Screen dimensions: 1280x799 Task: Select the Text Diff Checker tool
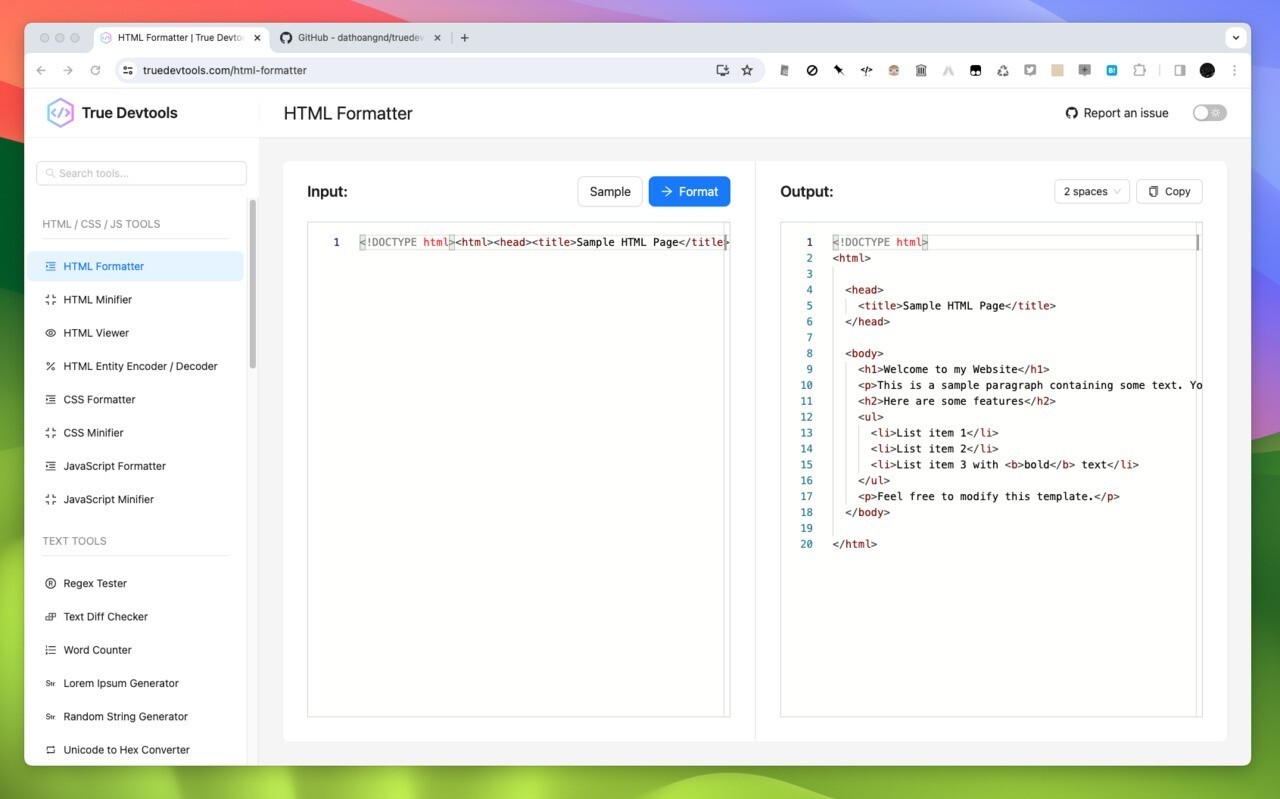(105, 616)
